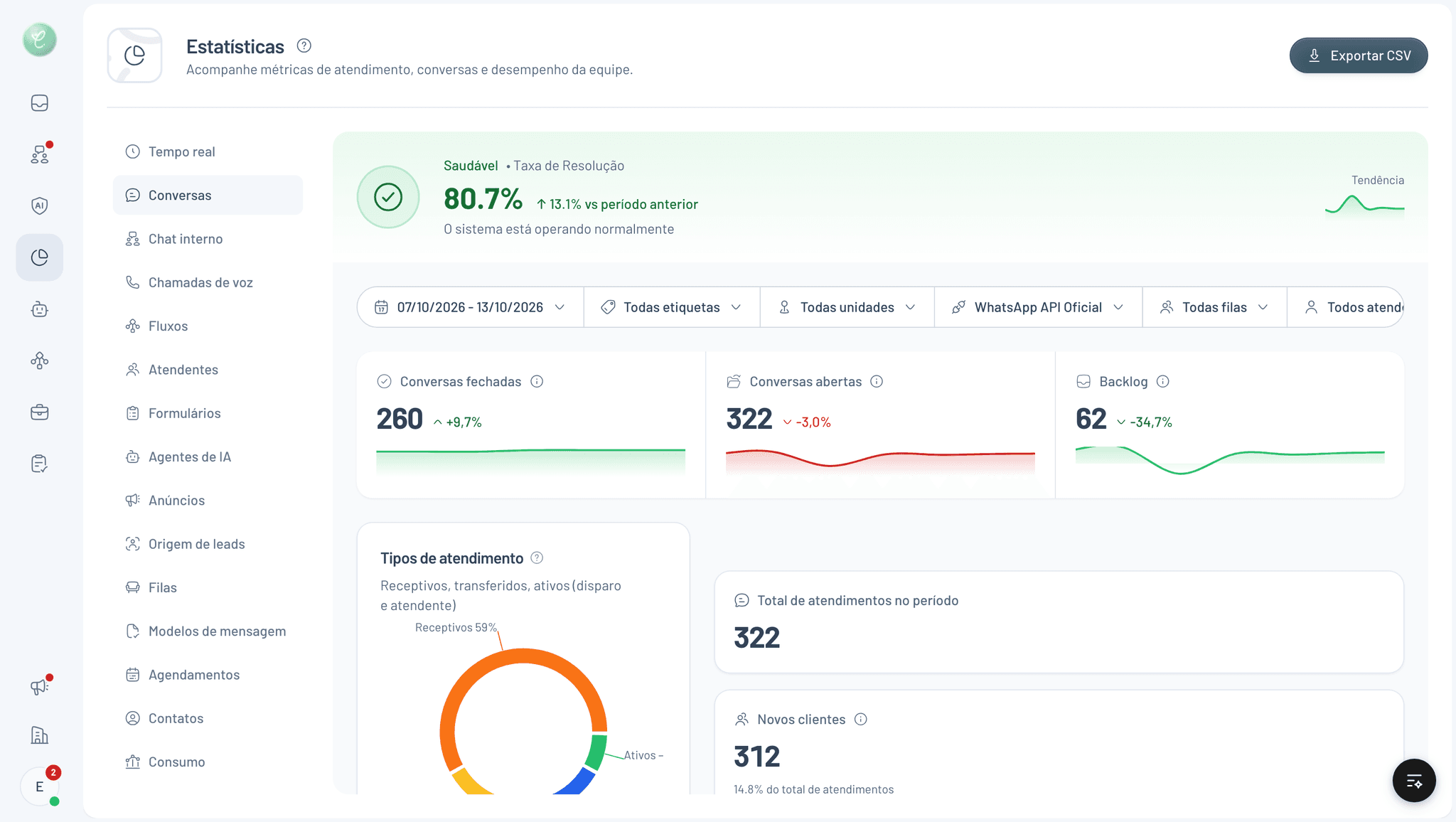Expand the Todas unidades filter
The image size is (1456, 822).
847,307
